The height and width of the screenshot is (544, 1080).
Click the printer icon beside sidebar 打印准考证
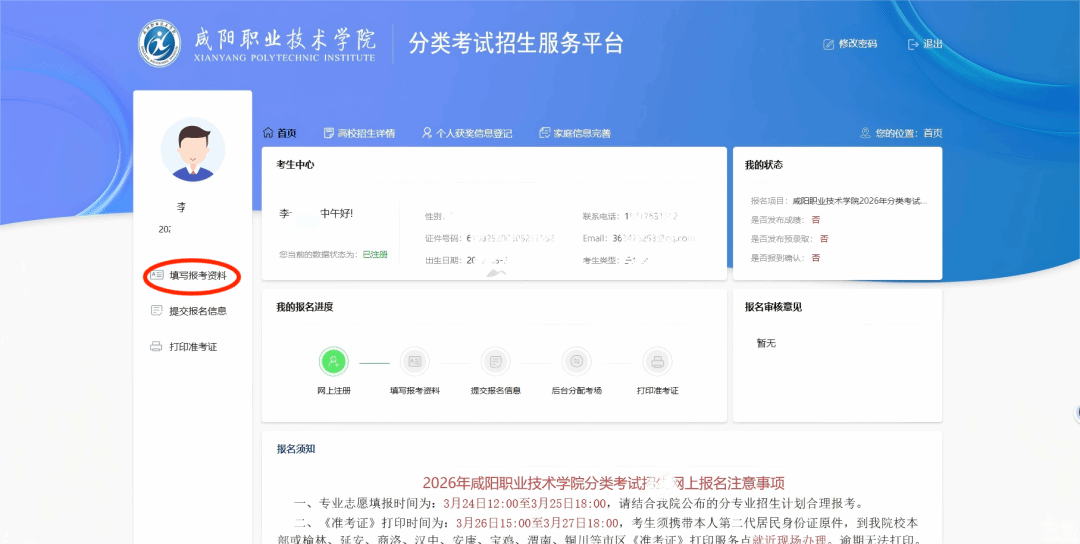[x=156, y=347]
